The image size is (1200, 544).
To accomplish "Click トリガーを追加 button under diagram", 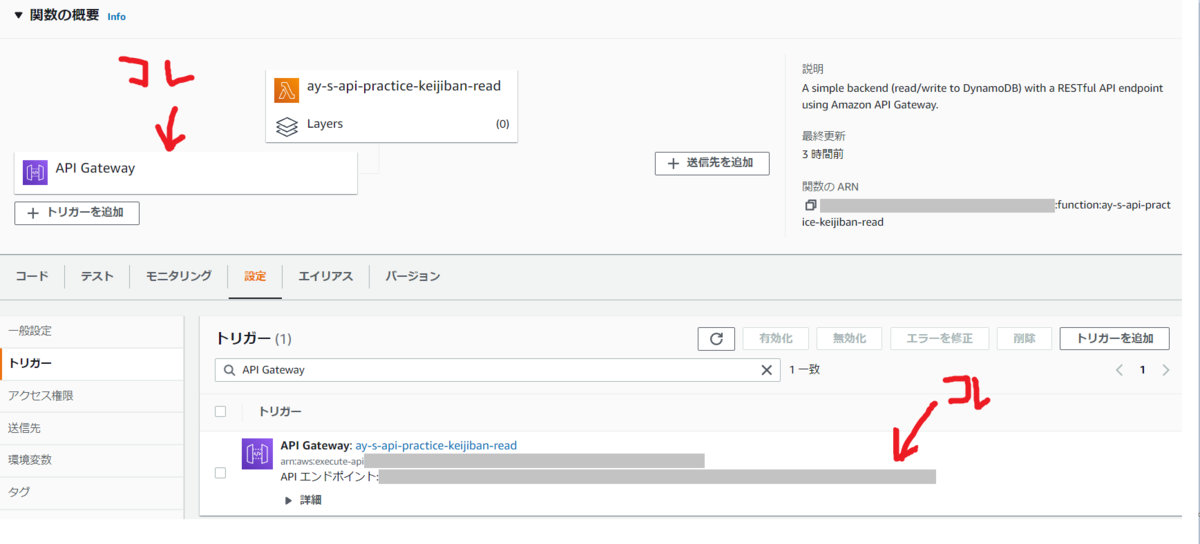I will (x=77, y=213).
